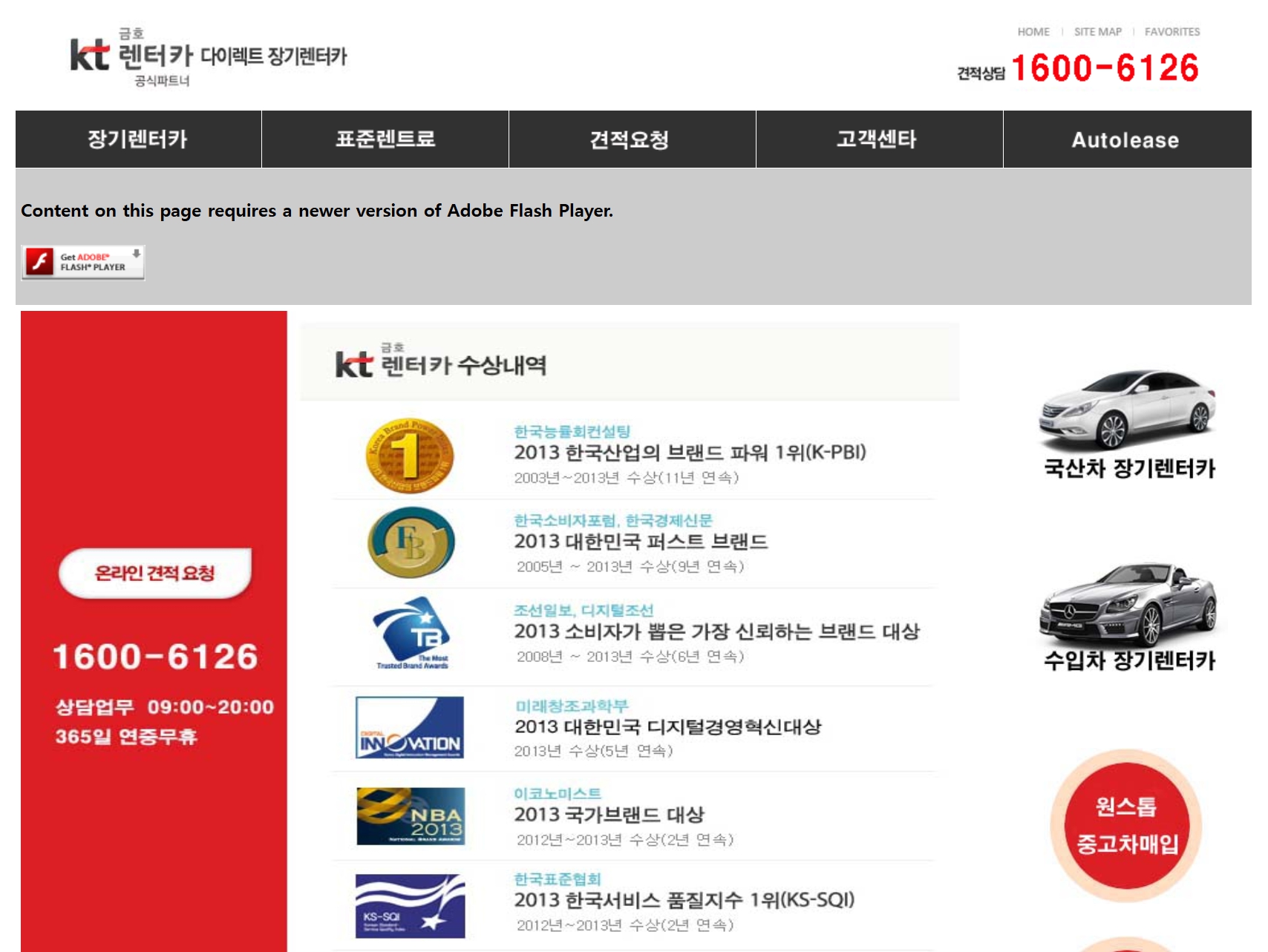Click the 한국능률협회컨설팅 organization label

(572, 432)
